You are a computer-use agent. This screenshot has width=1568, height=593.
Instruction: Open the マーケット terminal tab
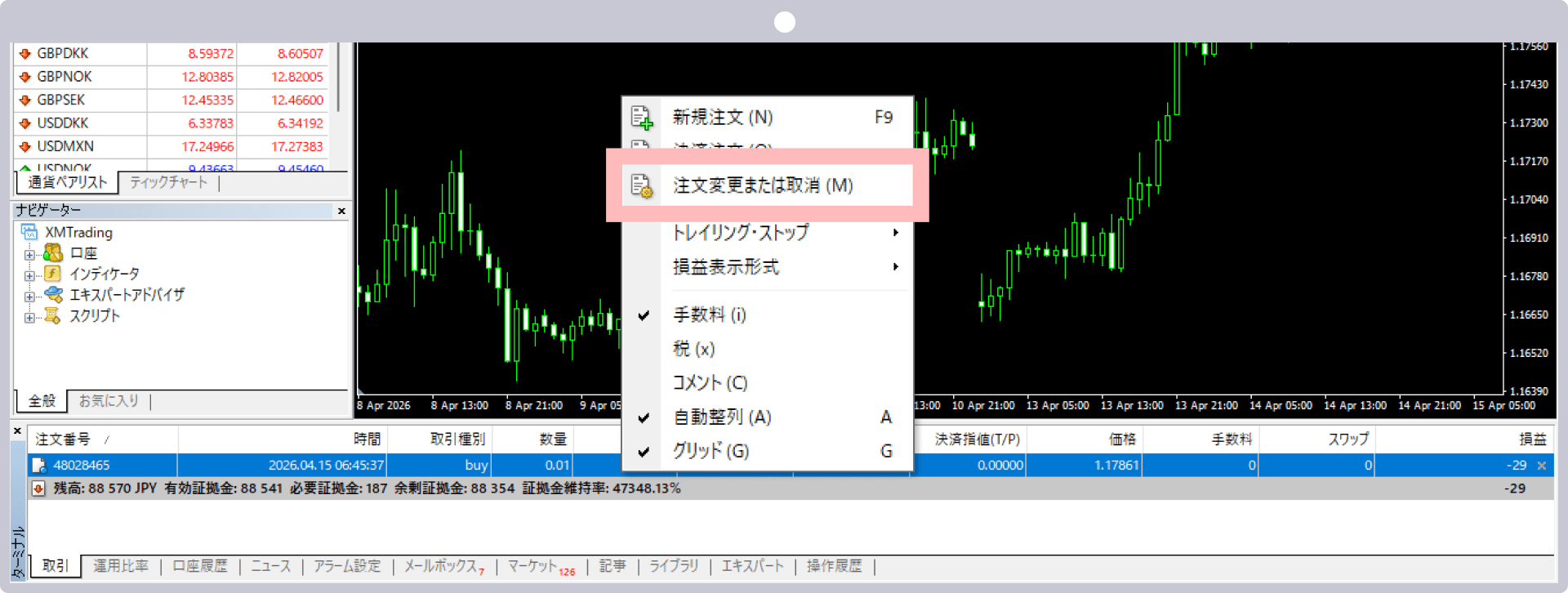[541, 566]
